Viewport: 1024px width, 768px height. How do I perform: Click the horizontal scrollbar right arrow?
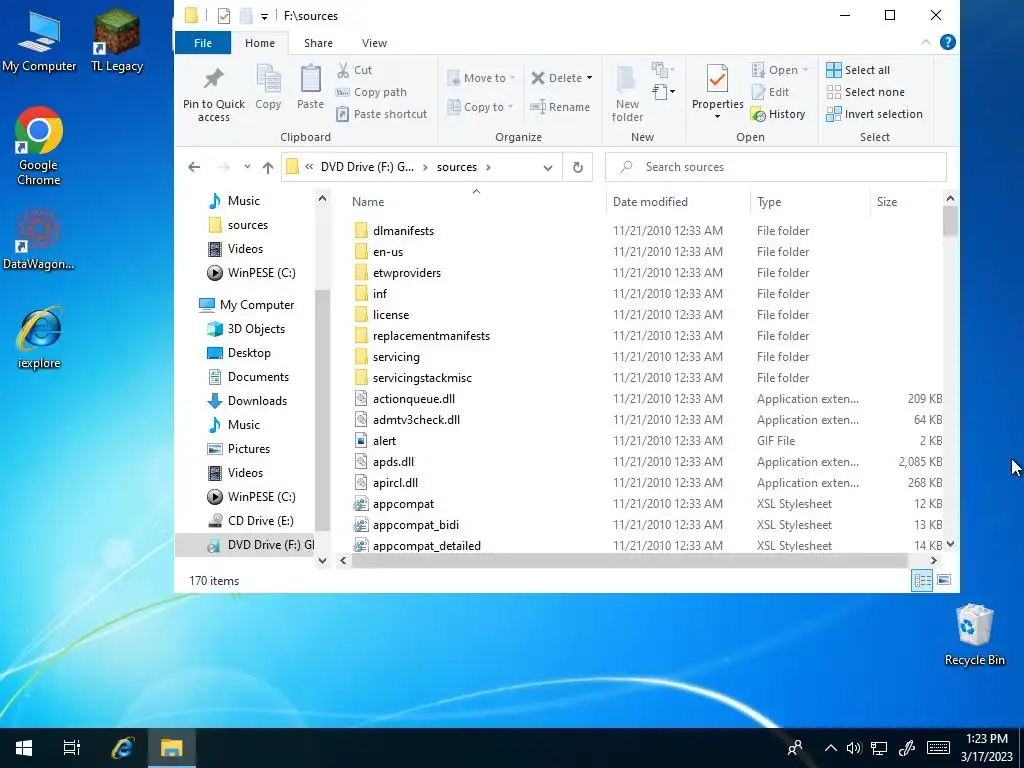pos(933,560)
